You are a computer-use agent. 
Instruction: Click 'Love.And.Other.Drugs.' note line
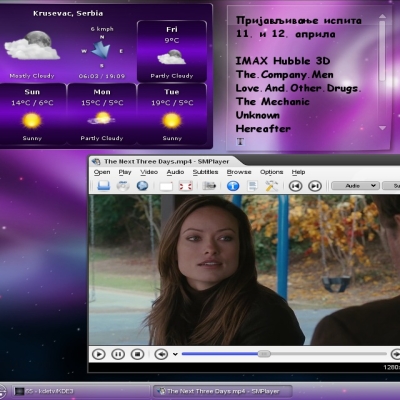[x=298, y=88]
